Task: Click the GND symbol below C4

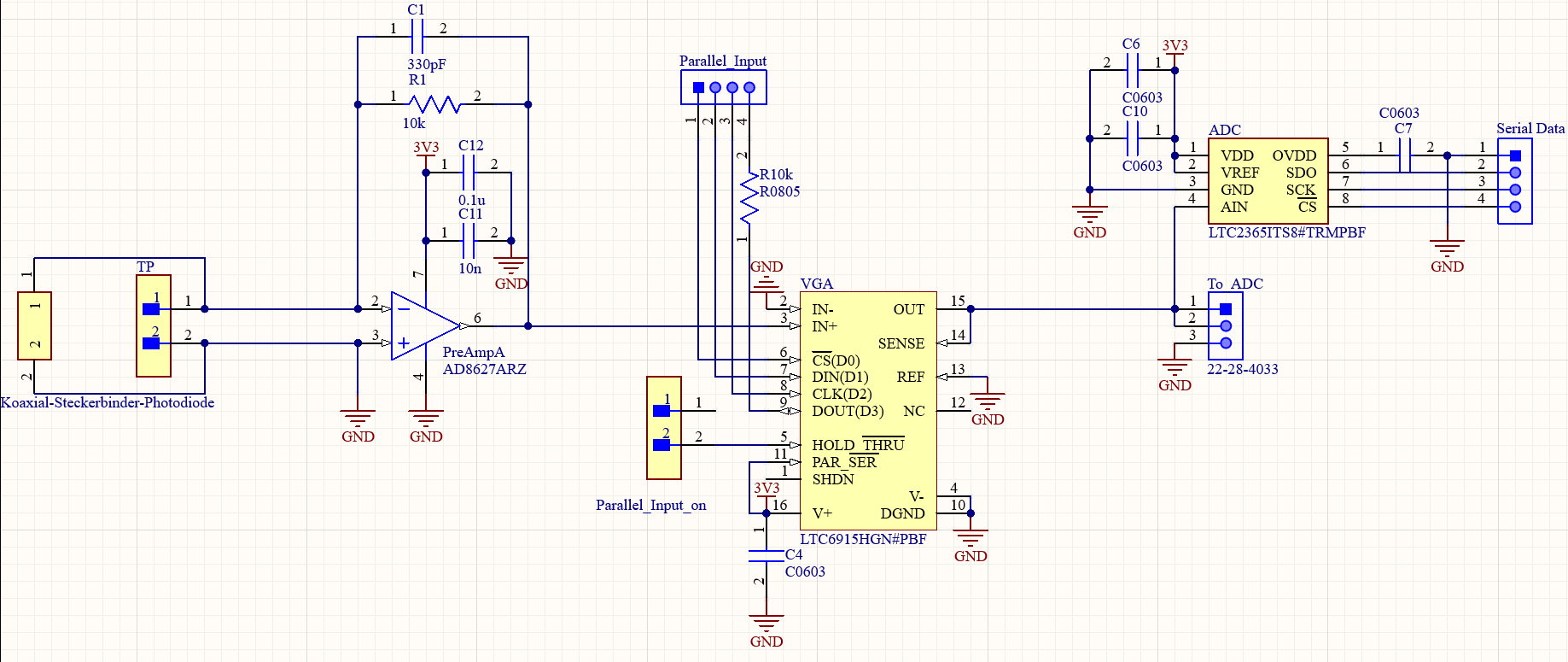Action: [x=766, y=630]
